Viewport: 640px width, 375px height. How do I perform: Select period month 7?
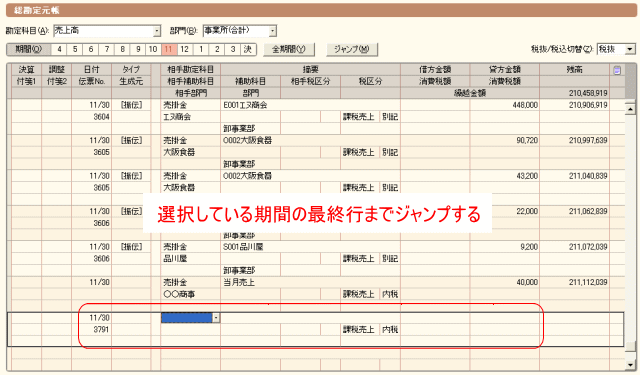(x=107, y=49)
